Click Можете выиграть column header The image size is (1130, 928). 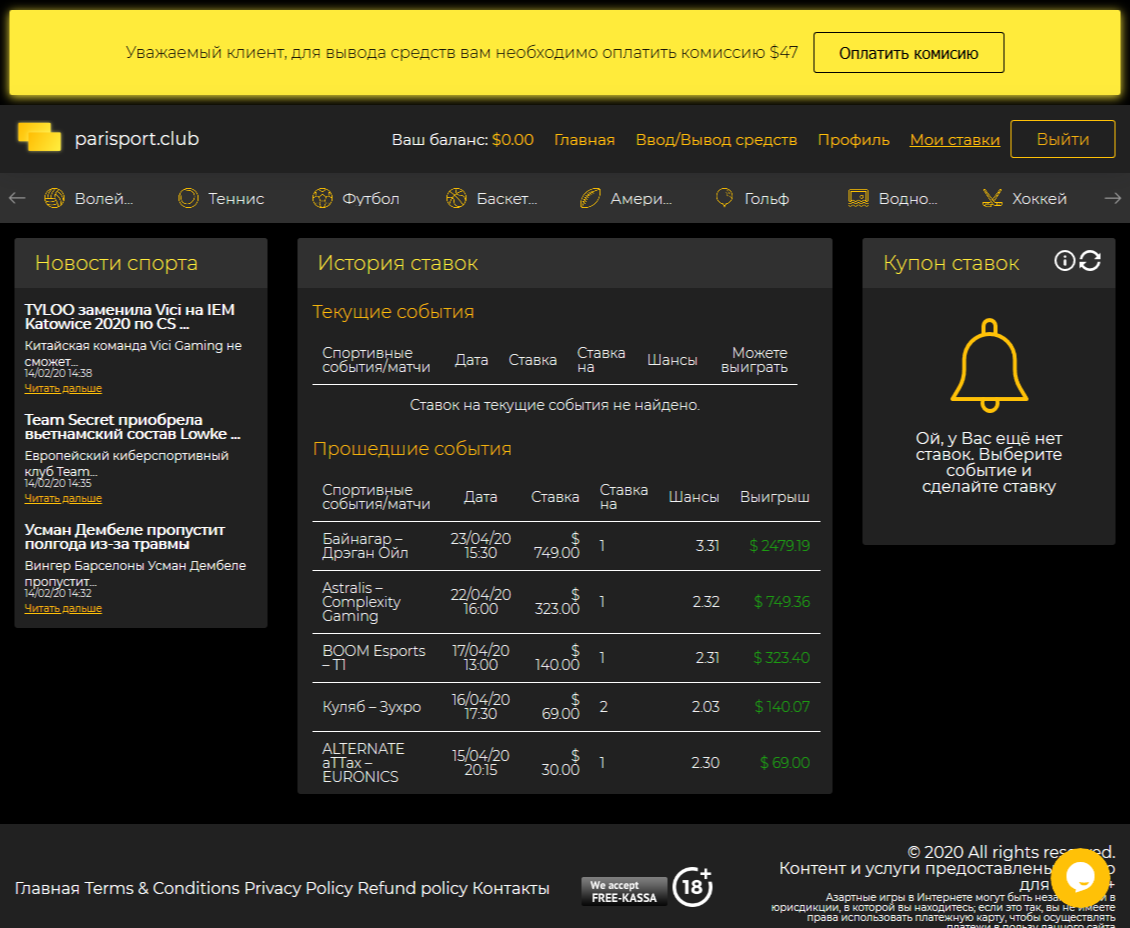click(x=755, y=360)
